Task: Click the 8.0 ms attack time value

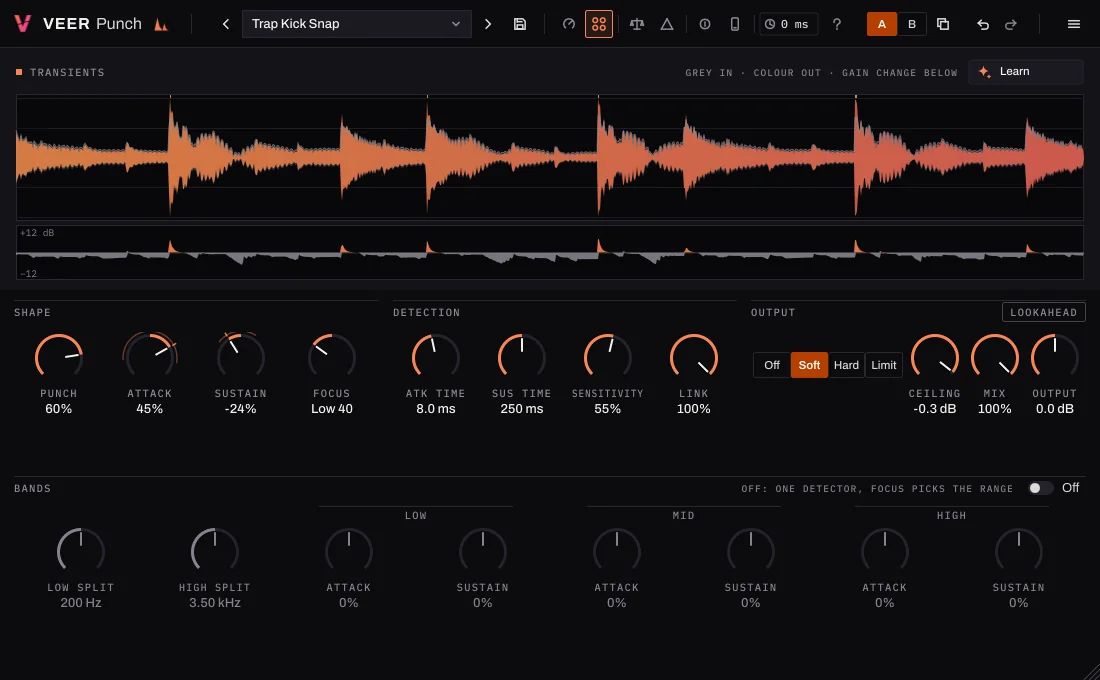Action: click(x=436, y=409)
